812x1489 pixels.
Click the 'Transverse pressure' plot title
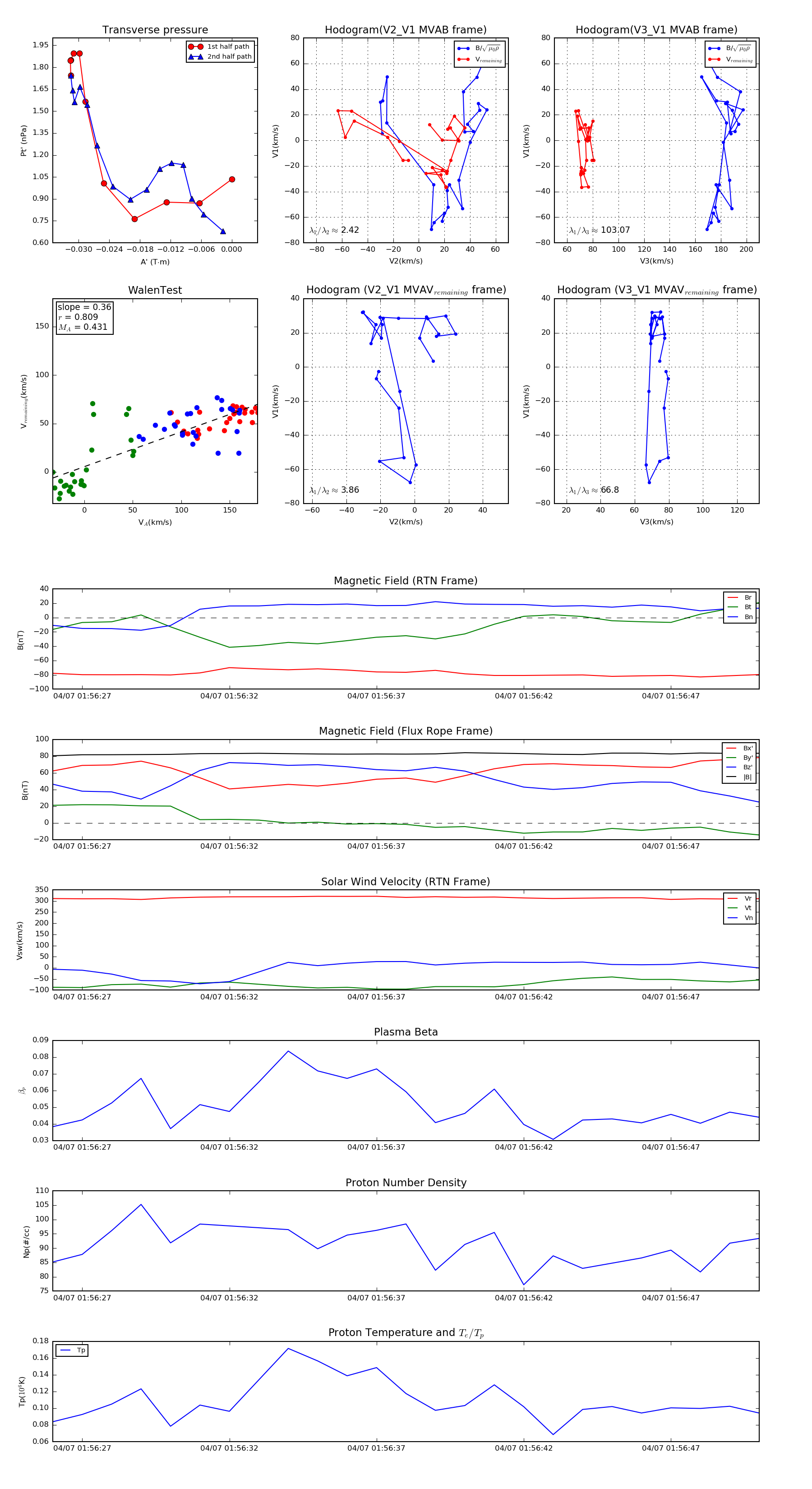coord(155,30)
